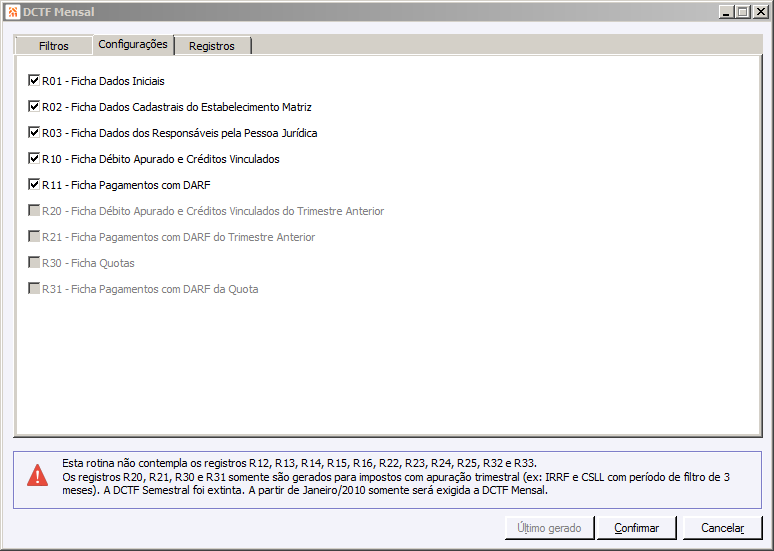
Task: Click the red warning triangle icon
Action: (38, 475)
